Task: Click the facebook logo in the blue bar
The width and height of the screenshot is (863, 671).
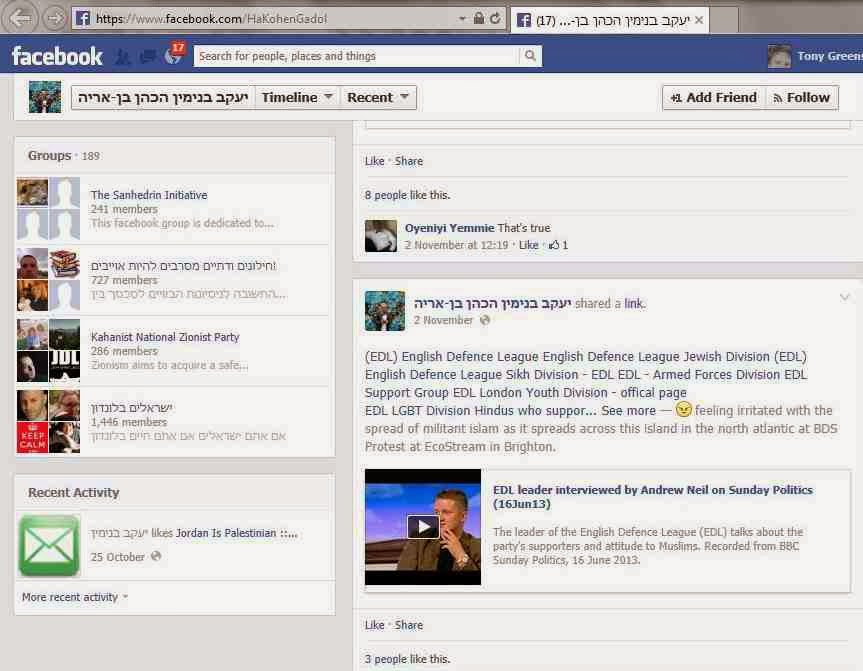Action: coord(57,56)
